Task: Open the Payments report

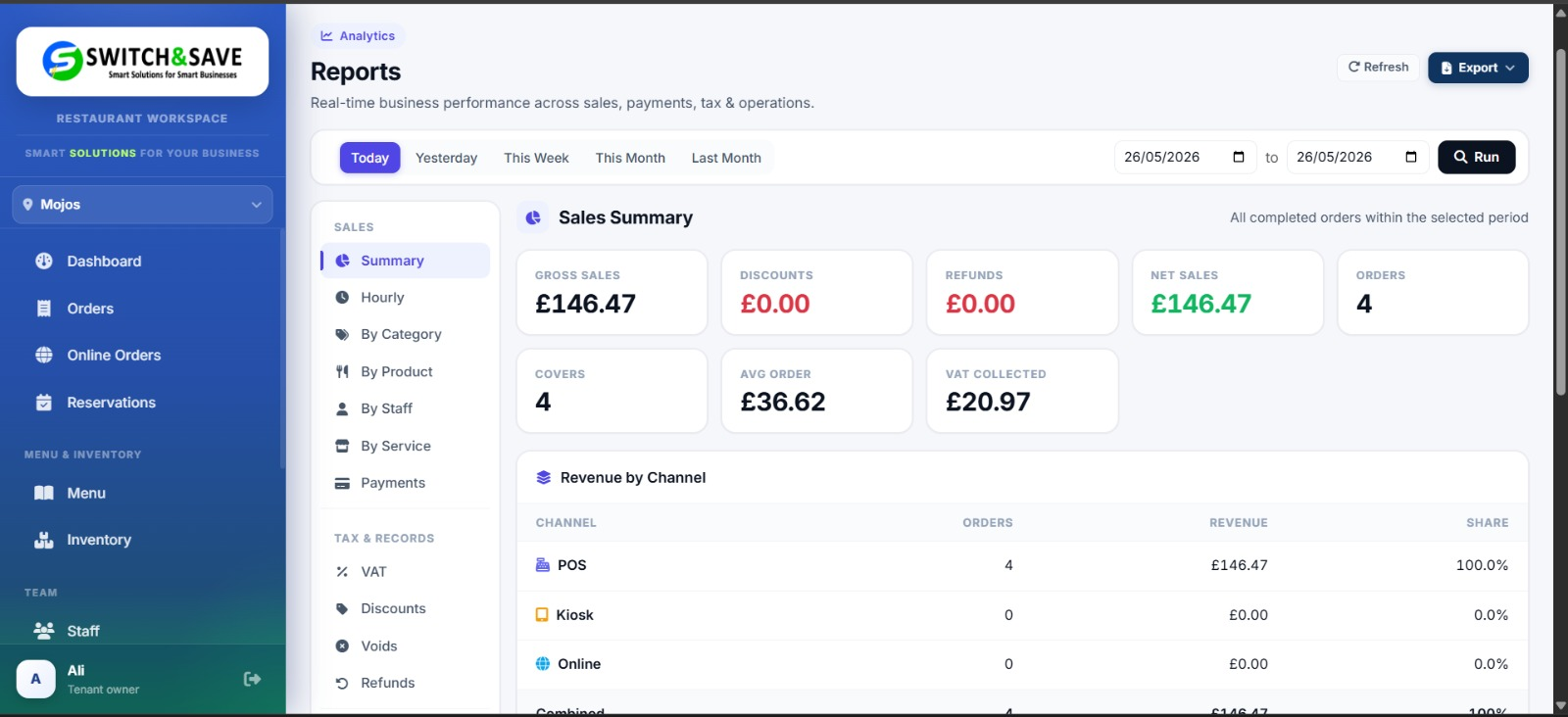Action: pos(405,483)
